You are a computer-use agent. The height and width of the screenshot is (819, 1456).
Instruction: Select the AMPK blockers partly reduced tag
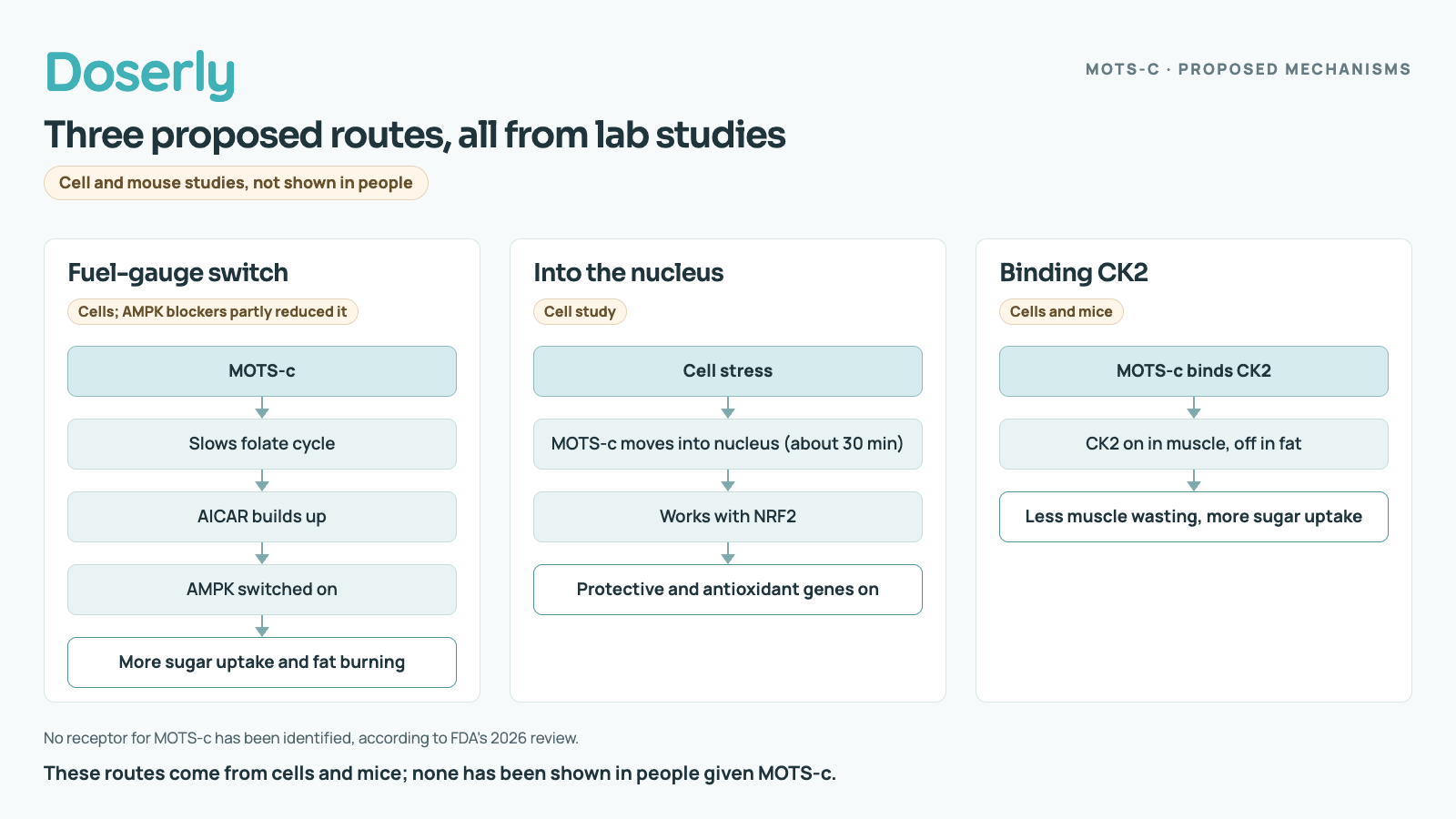pos(213,312)
